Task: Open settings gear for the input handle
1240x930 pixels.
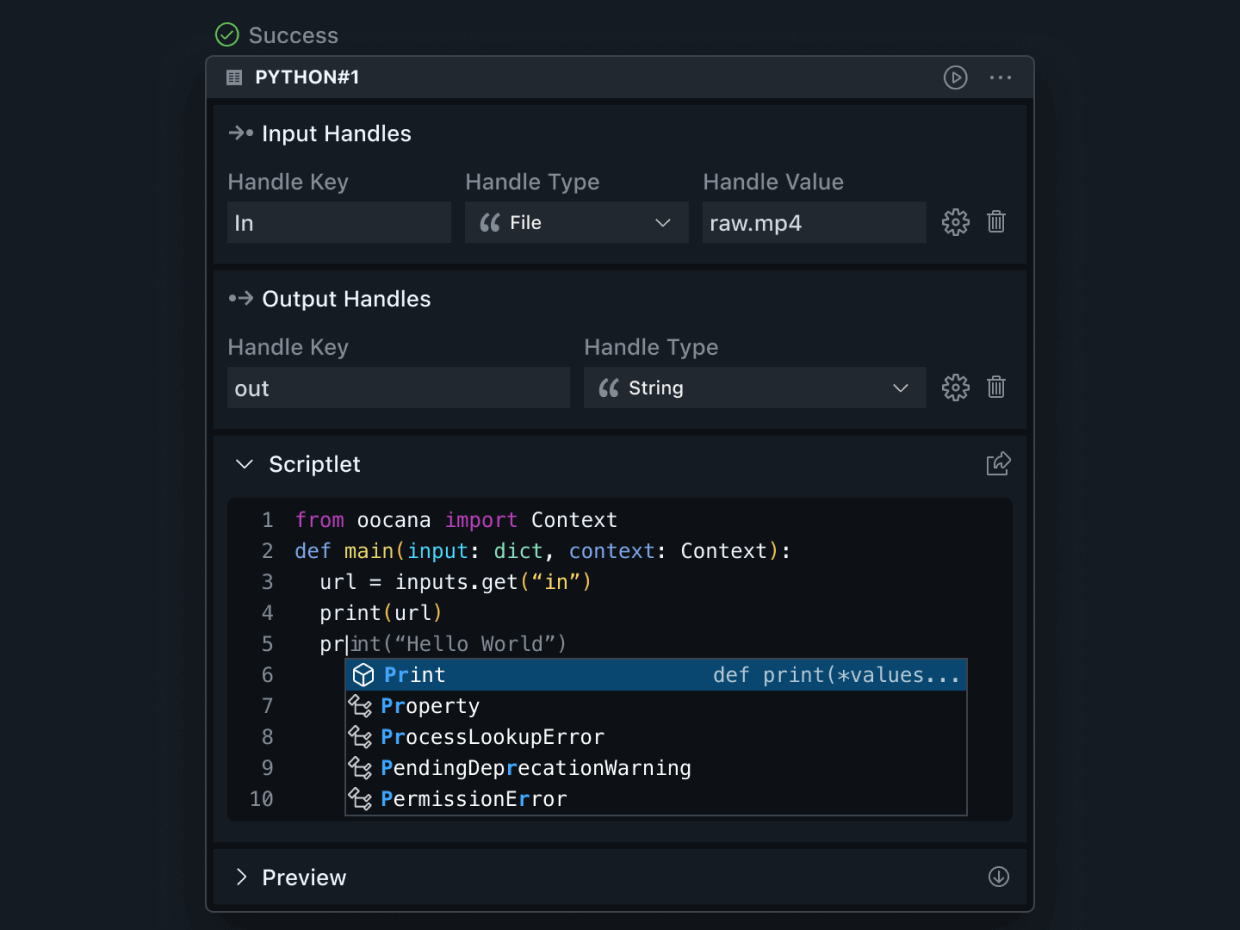Action: [x=955, y=222]
